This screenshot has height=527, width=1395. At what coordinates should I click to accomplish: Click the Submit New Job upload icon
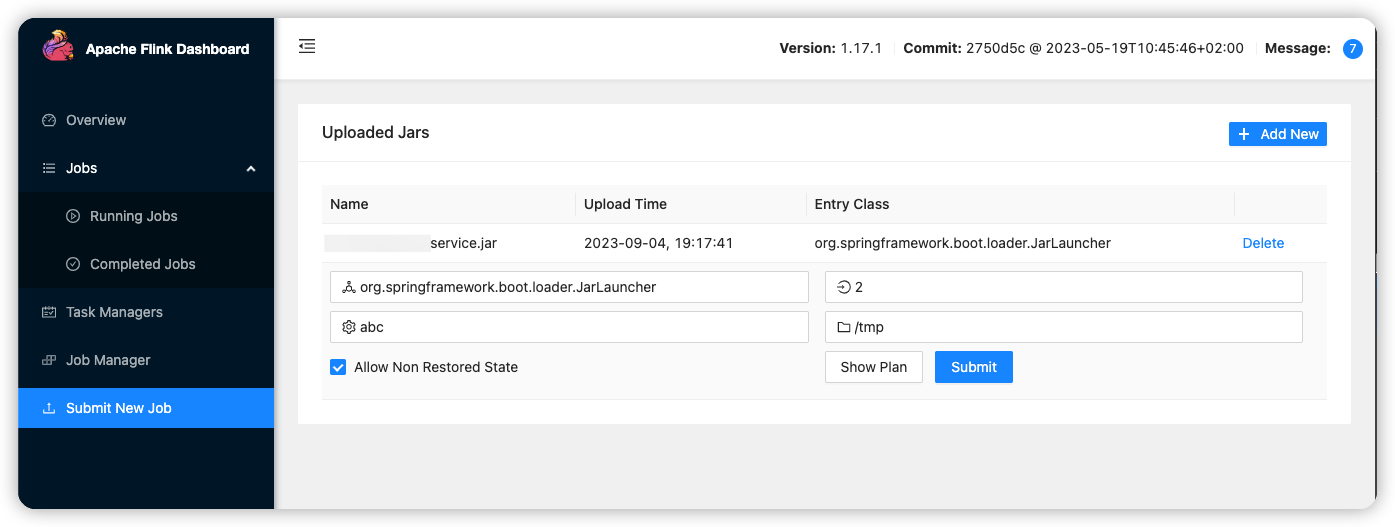tap(49, 408)
